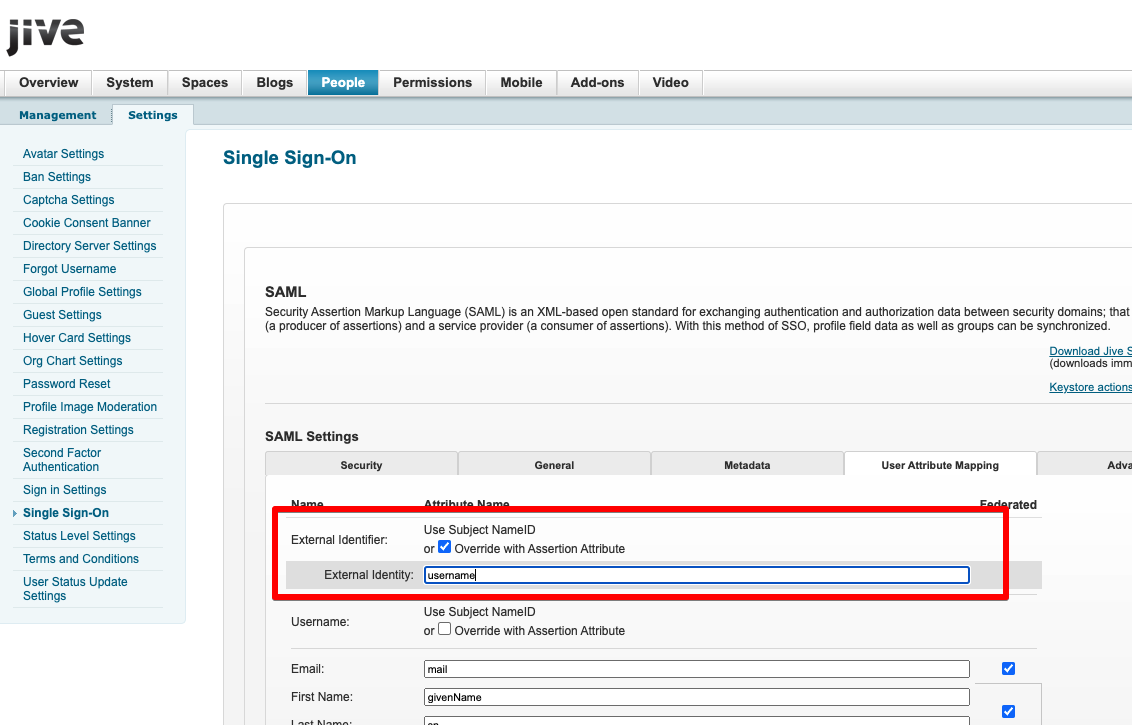1132x725 pixels.
Task: Open Status Level Settings
Action: click(x=79, y=537)
